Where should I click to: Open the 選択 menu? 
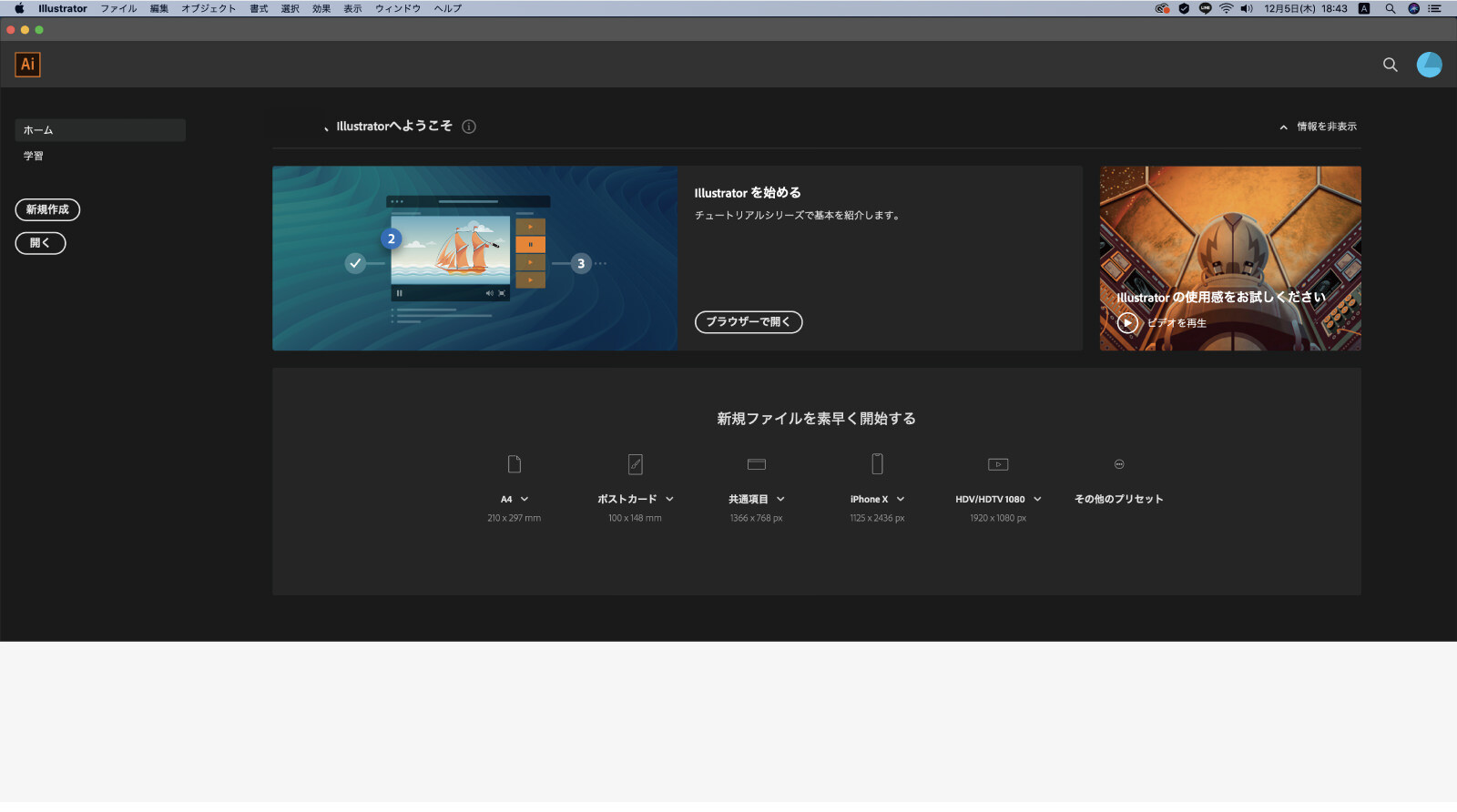coord(290,8)
